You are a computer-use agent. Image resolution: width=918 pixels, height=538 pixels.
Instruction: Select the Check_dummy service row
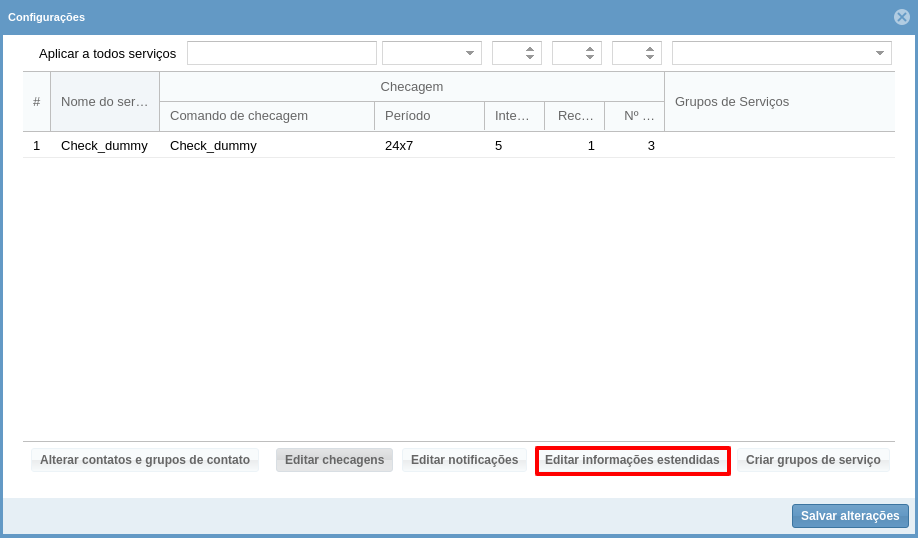coord(104,146)
